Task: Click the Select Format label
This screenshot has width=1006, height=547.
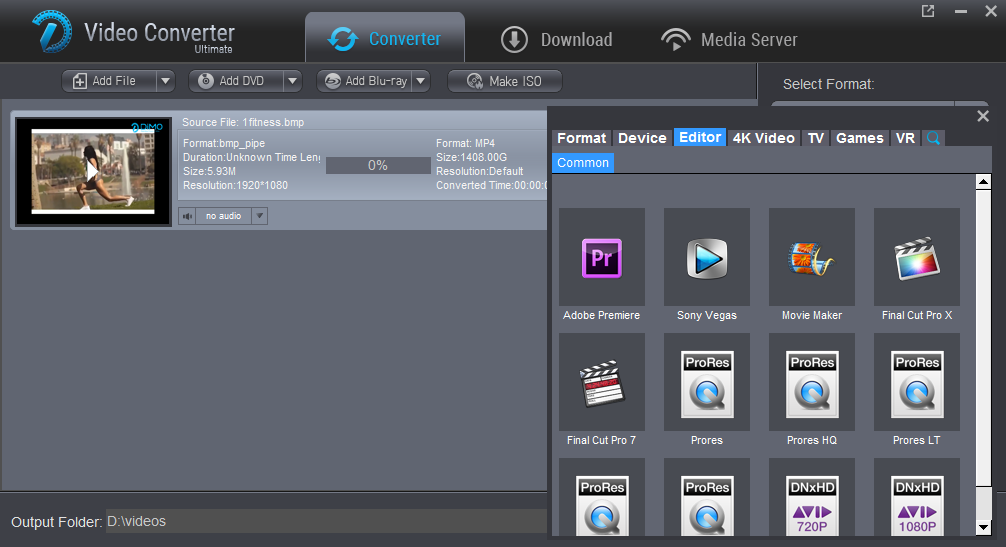Action: click(x=828, y=84)
